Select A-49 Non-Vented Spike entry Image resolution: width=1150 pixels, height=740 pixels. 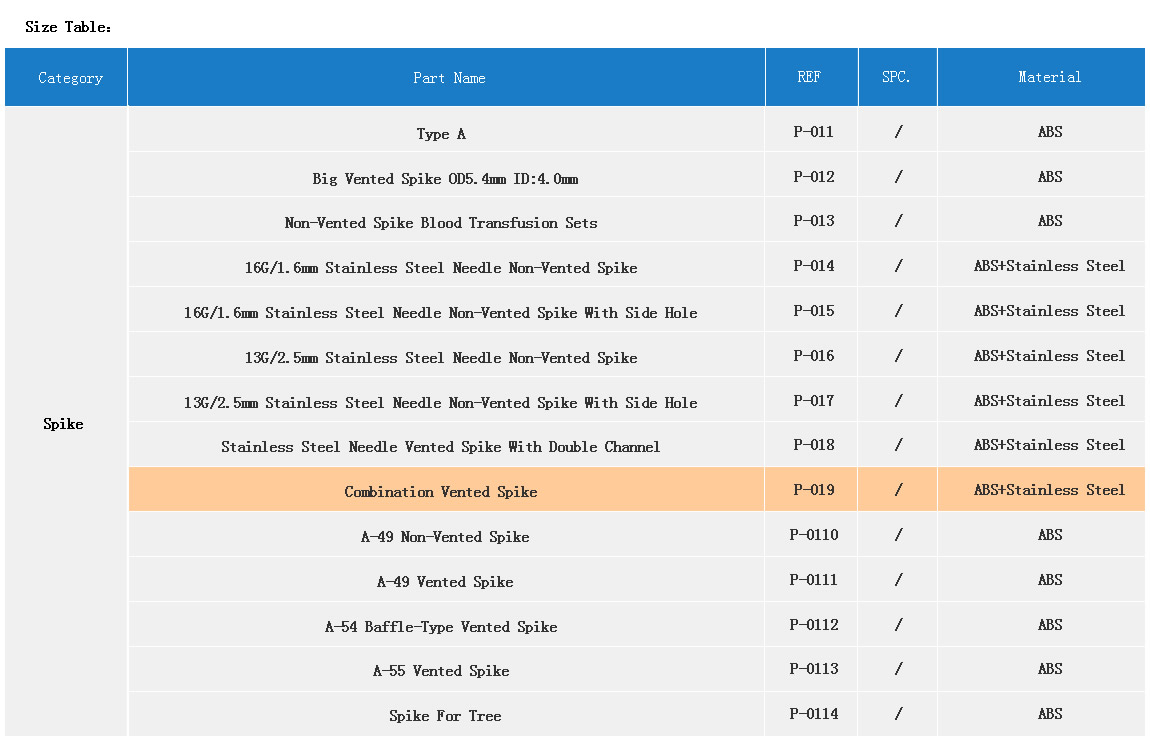(x=445, y=537)
